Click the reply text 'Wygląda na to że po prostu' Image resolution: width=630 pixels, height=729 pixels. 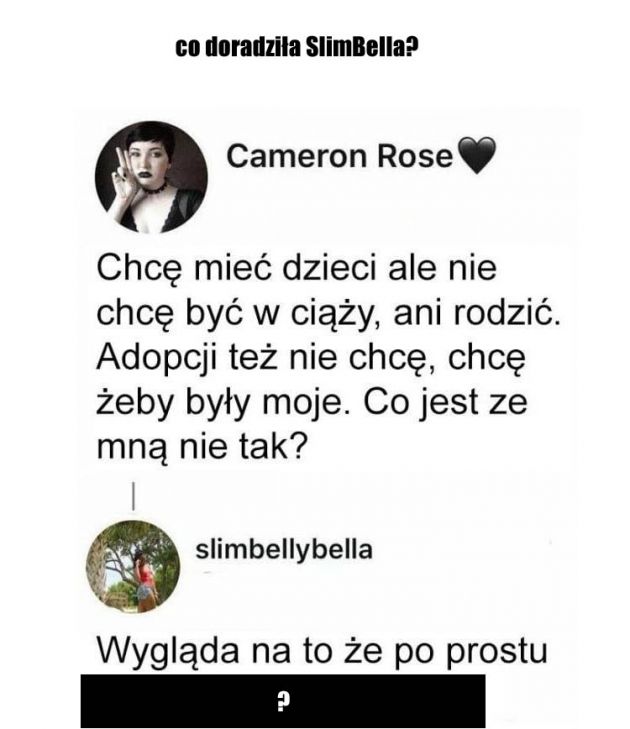322,651
